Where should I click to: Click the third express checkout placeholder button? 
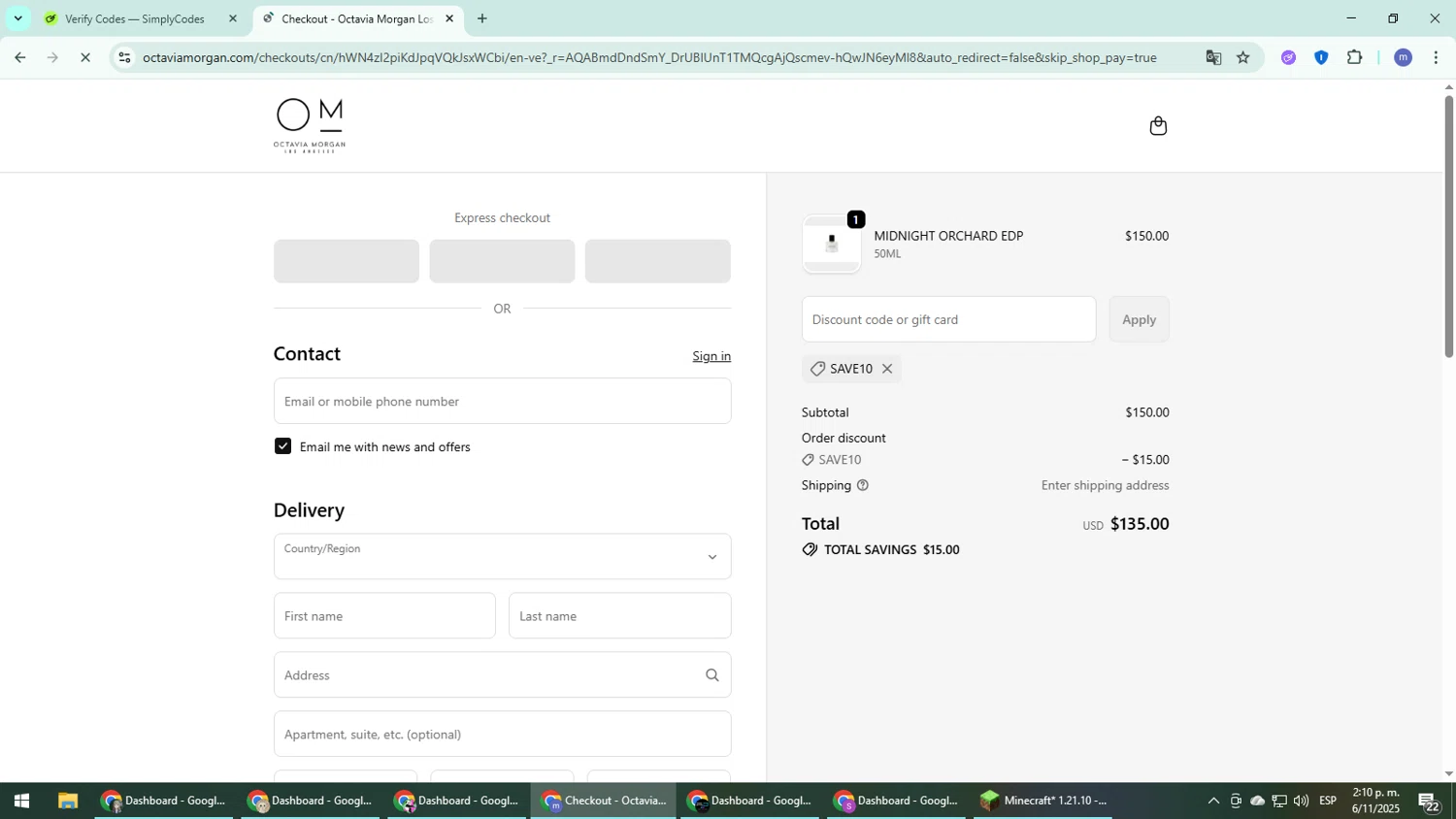[658, 261]
